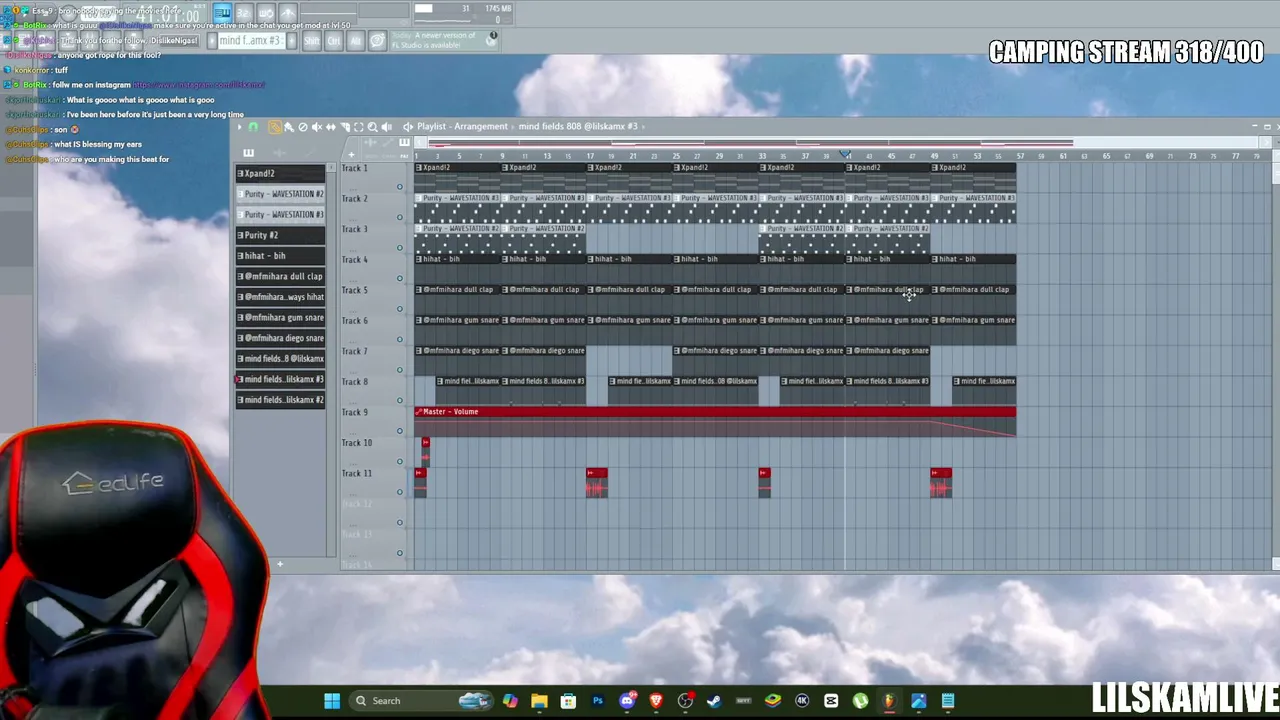Select the Zoom magnifier tool in the Playlist toolbar
The width and height of the screenshot is (1280, 720).
coord(373,127)
